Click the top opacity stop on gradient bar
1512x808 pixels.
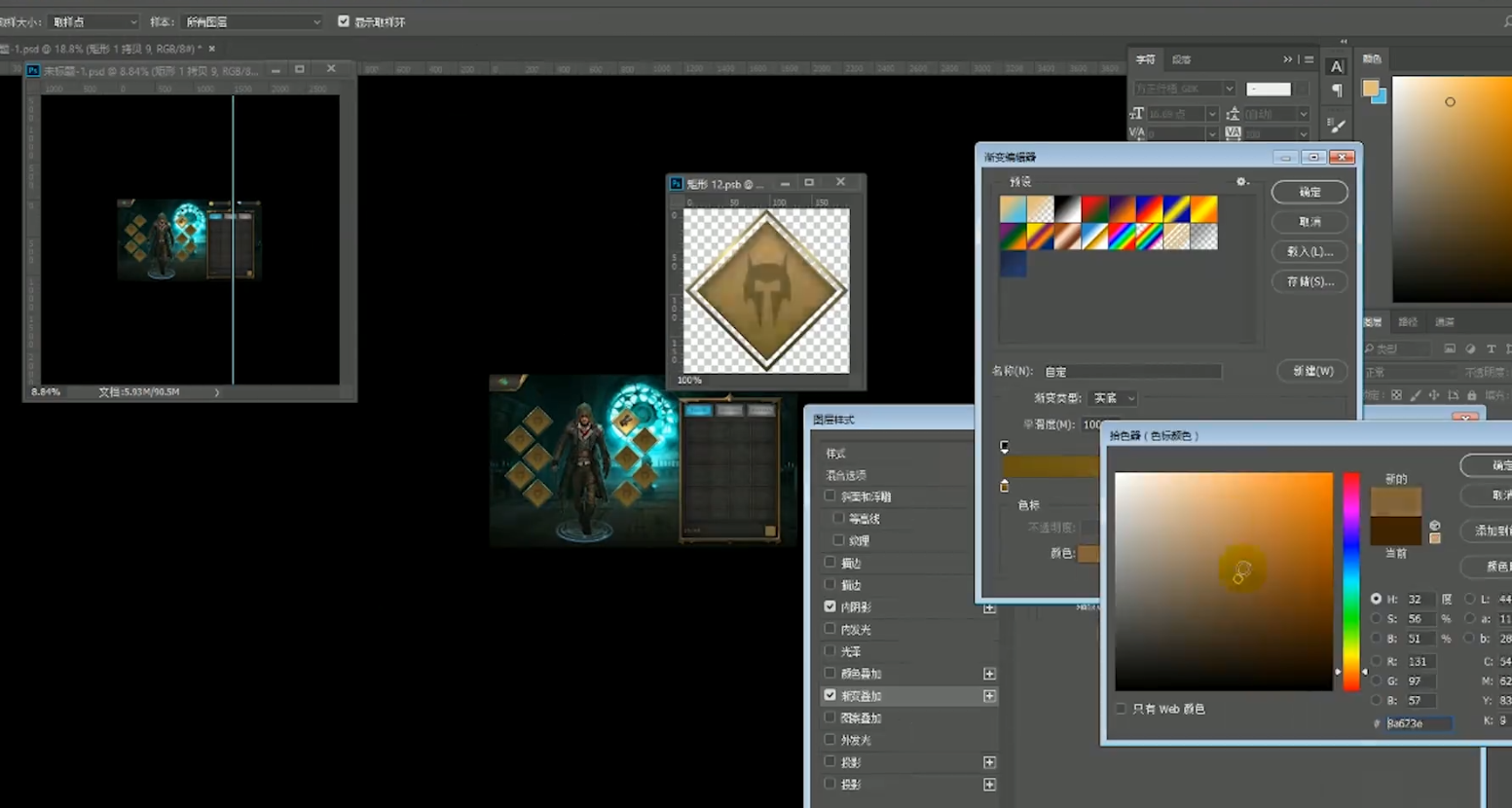[1004, 447]
